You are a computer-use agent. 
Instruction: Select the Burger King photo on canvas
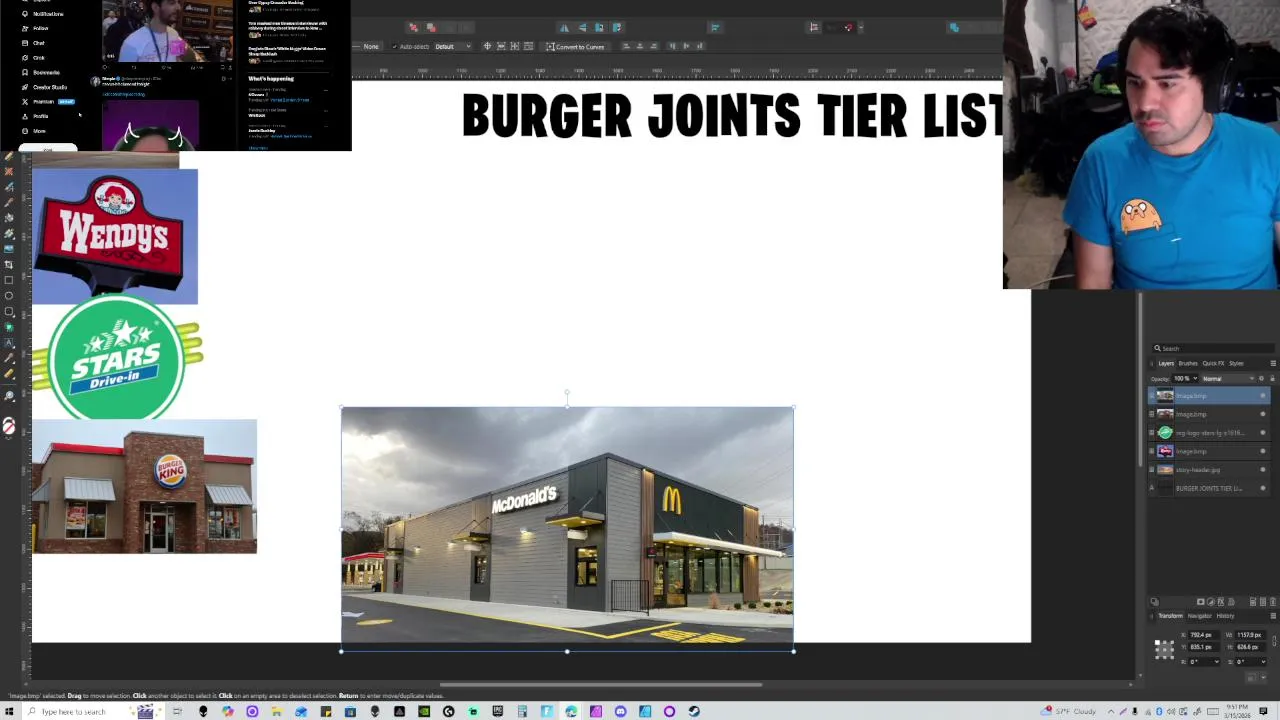click(x=144, y=487)
